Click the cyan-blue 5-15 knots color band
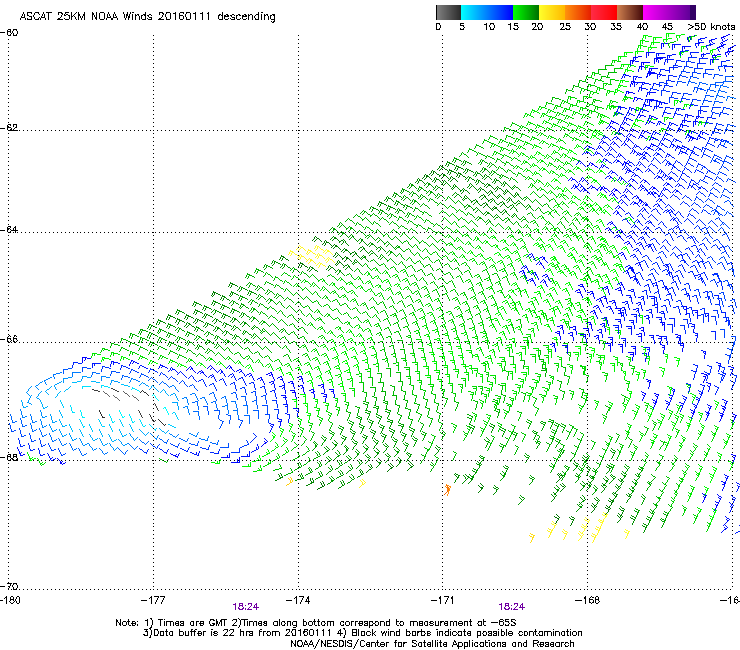Screen dimensions: 740x650 pyautogui.click(x=487, y=12)
